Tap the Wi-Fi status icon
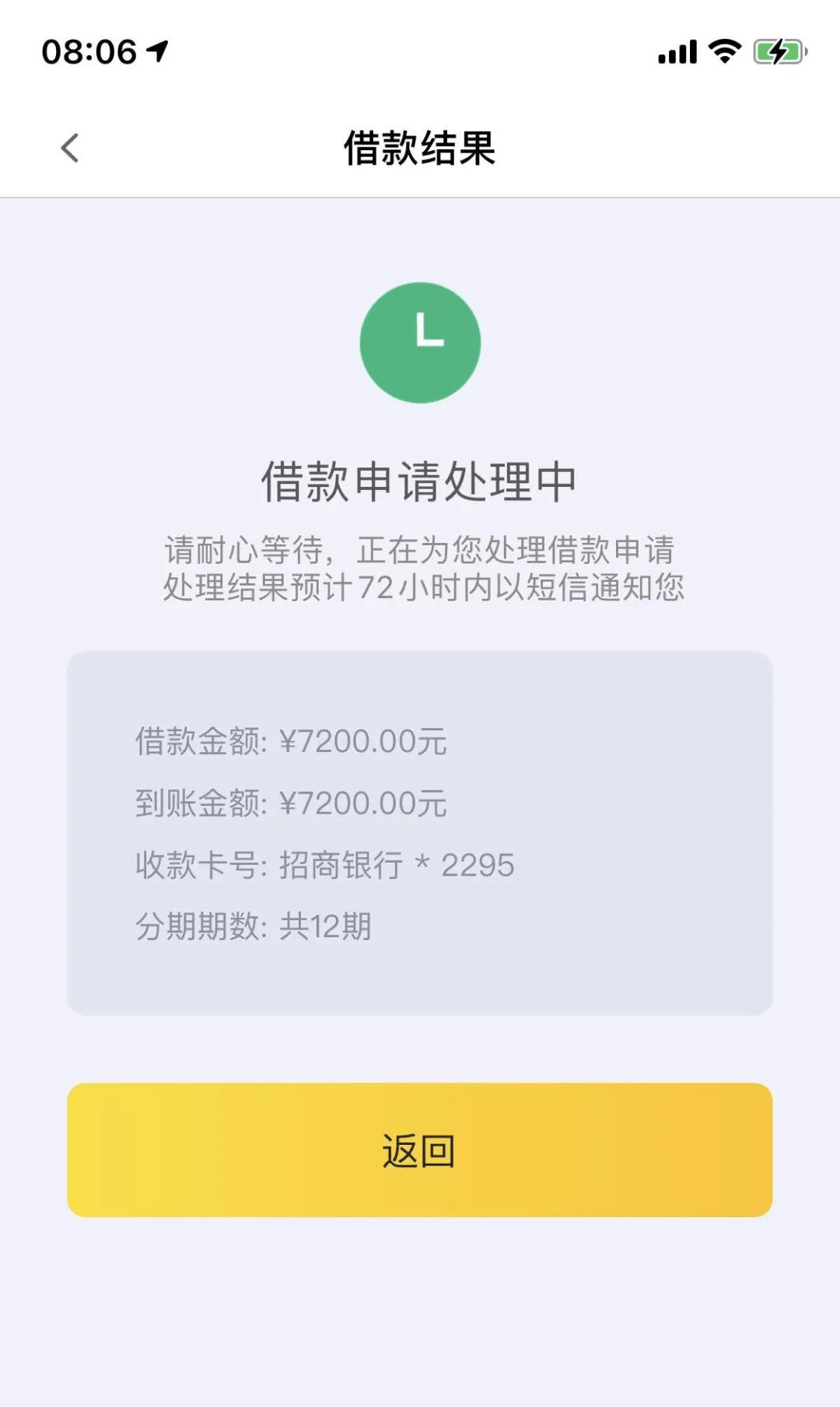This screenshot has width=840, height=1407. (x=725, y=51)
